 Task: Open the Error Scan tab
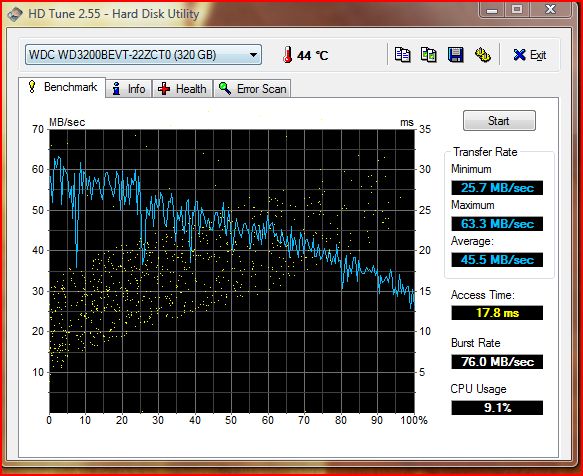(x=252, y=89)
